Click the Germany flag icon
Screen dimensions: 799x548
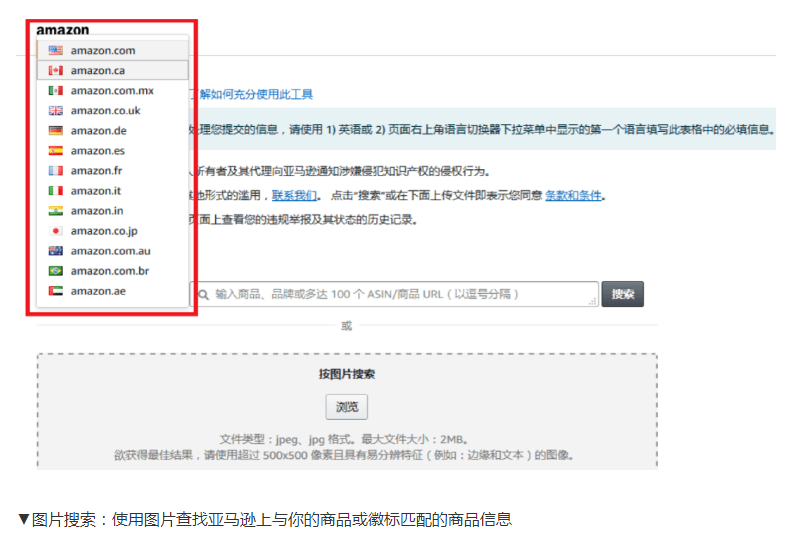[56, 131]
